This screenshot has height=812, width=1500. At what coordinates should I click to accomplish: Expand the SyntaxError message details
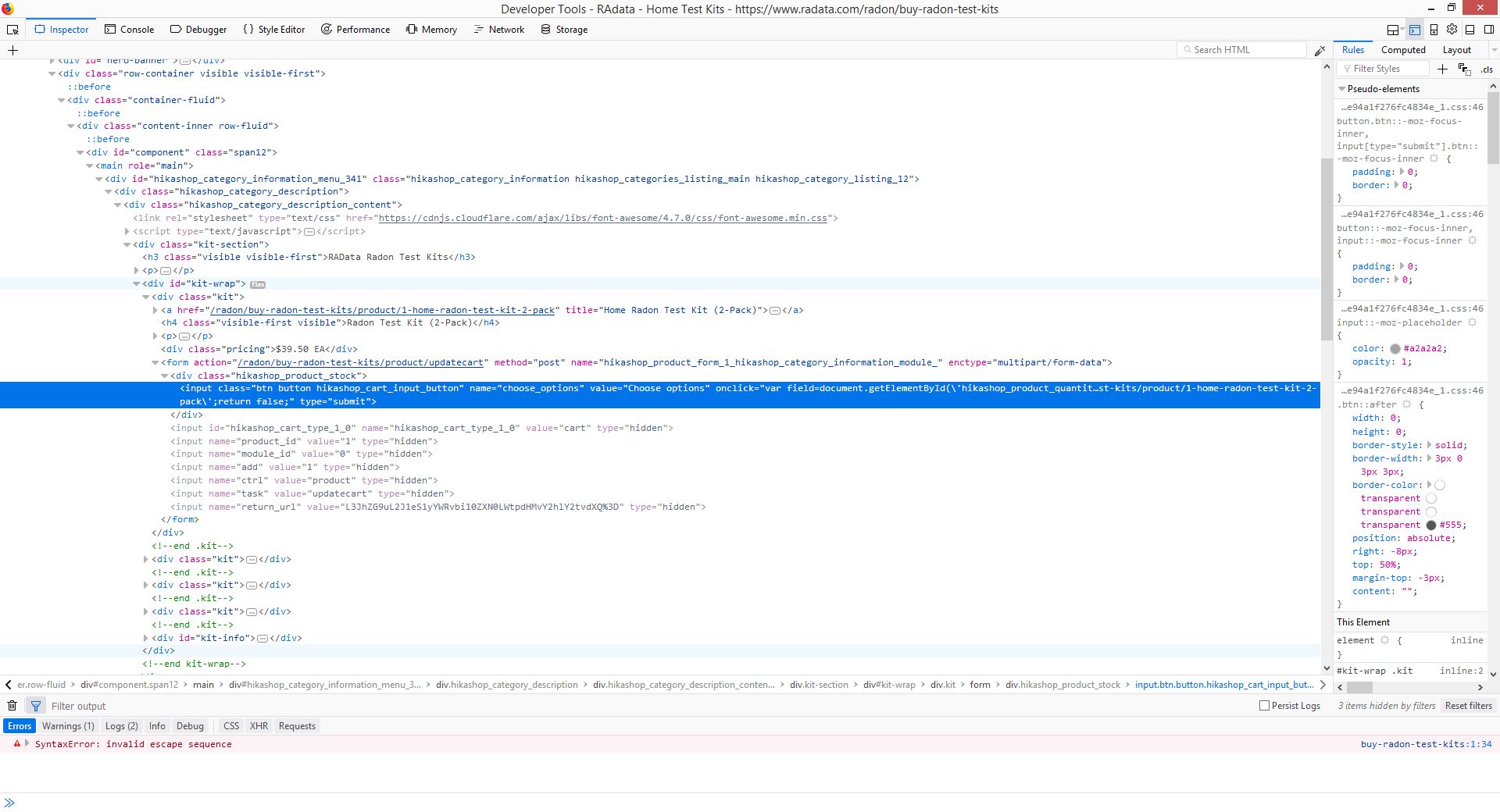pyautogui.click(x=27, y=744)
